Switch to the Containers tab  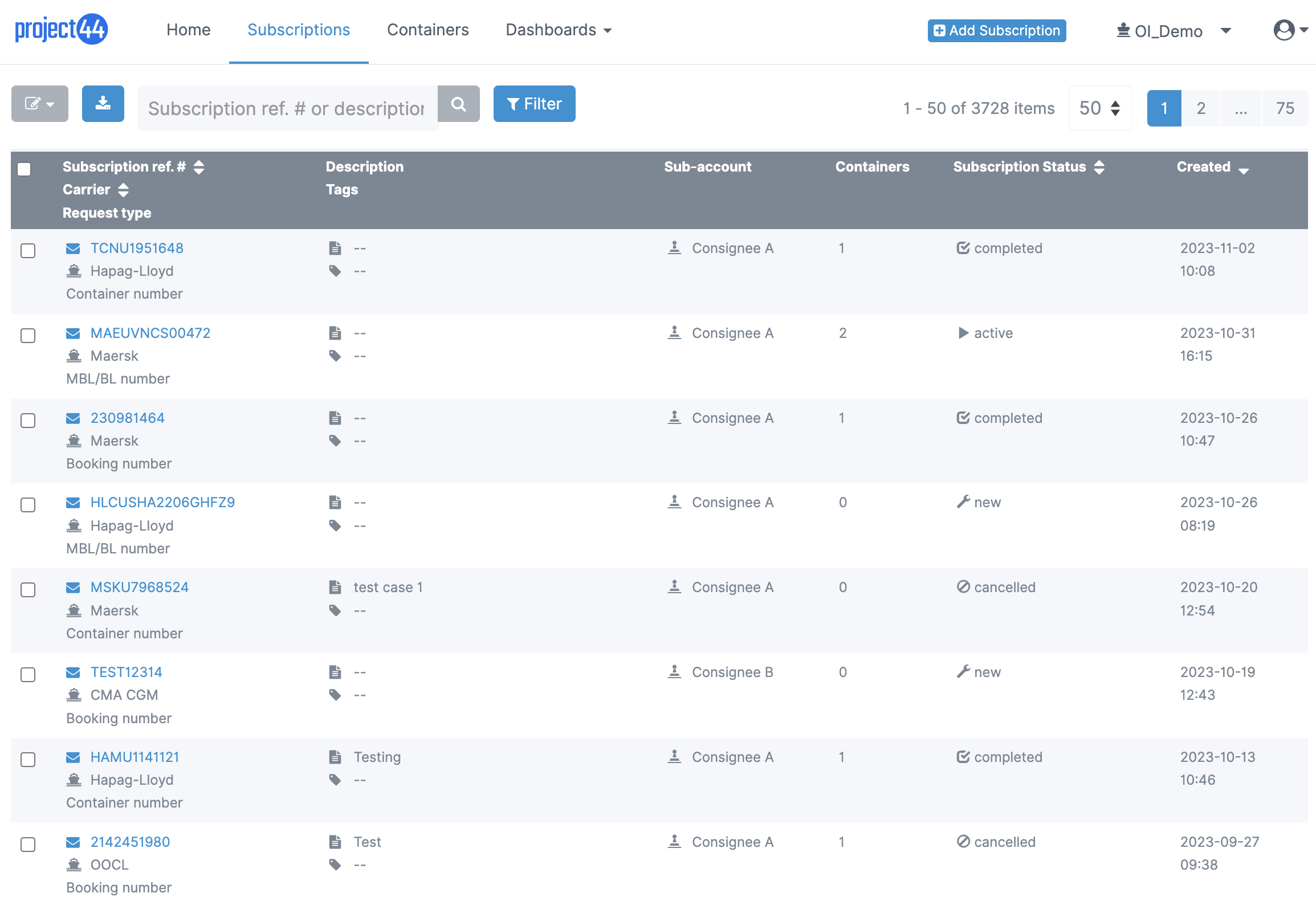(428, 30)
